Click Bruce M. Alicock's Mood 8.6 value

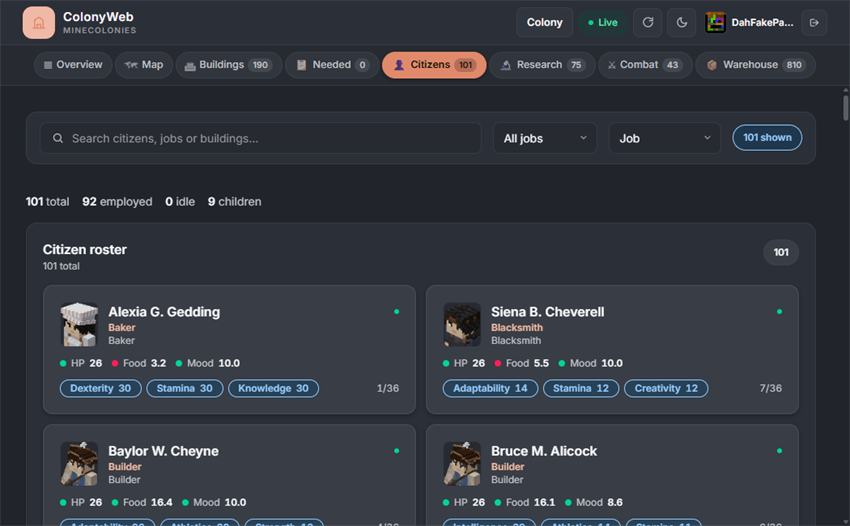(x=615, y=503)
